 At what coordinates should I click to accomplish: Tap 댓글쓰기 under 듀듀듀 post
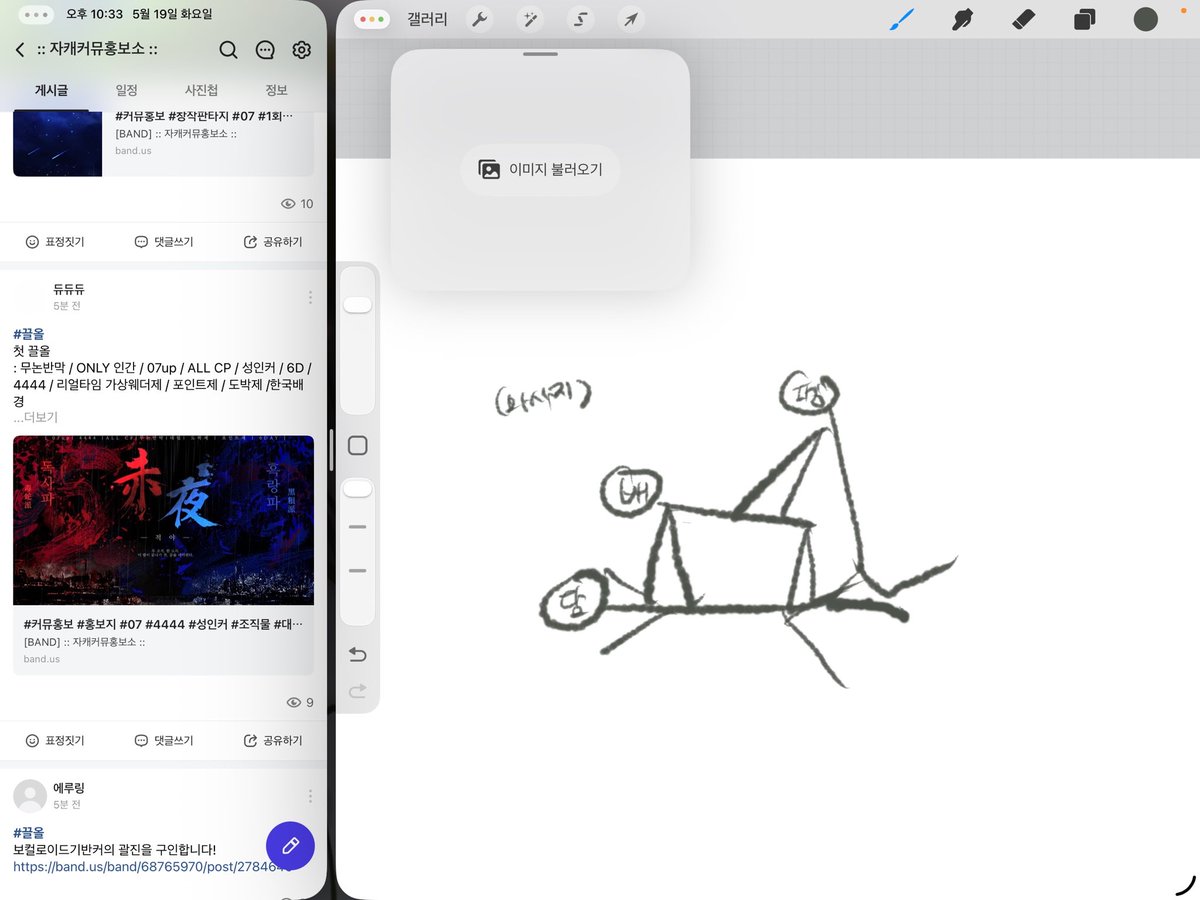click(164, 741)
